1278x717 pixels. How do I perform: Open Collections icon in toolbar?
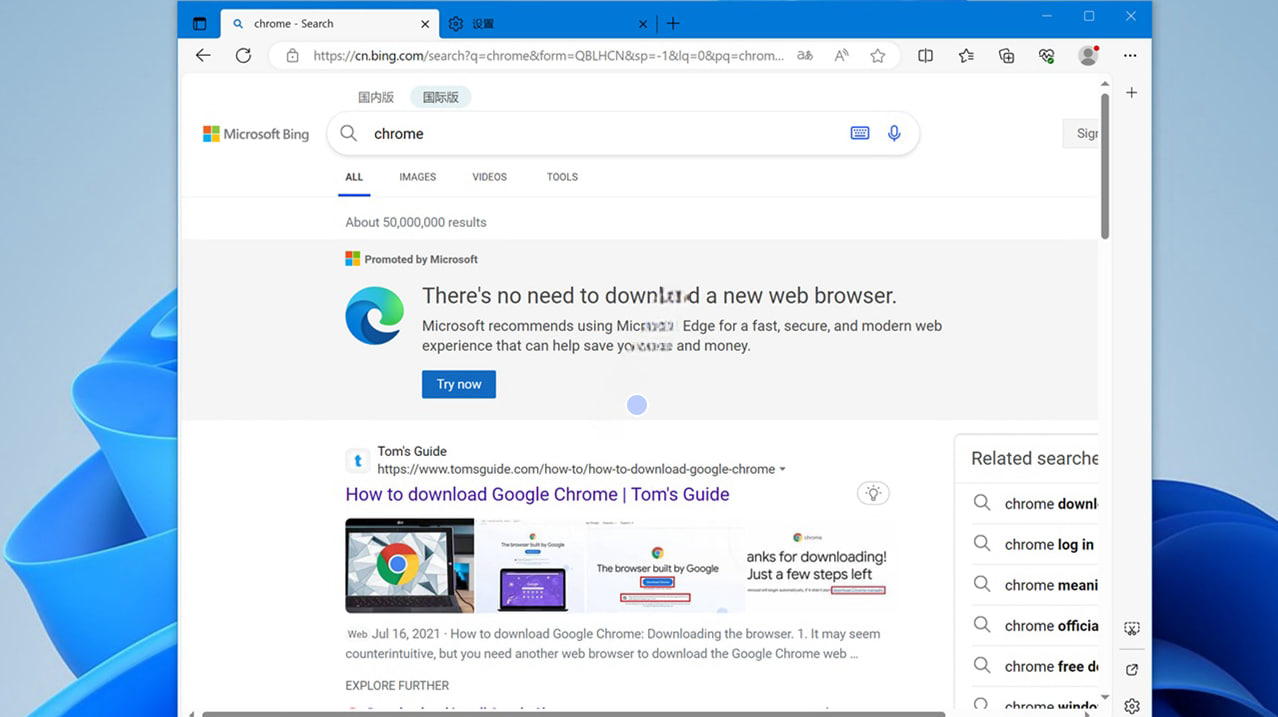1007,56
